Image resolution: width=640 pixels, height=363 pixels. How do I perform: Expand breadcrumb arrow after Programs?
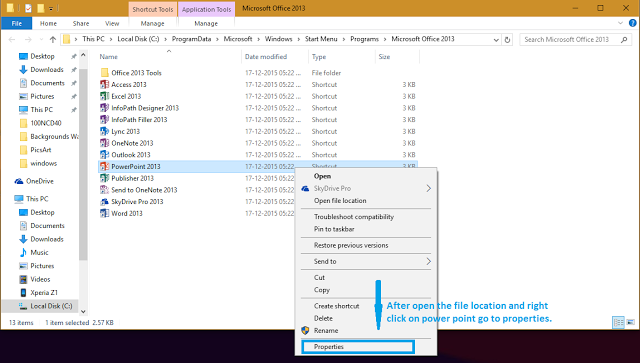click(x=385, y=39)
